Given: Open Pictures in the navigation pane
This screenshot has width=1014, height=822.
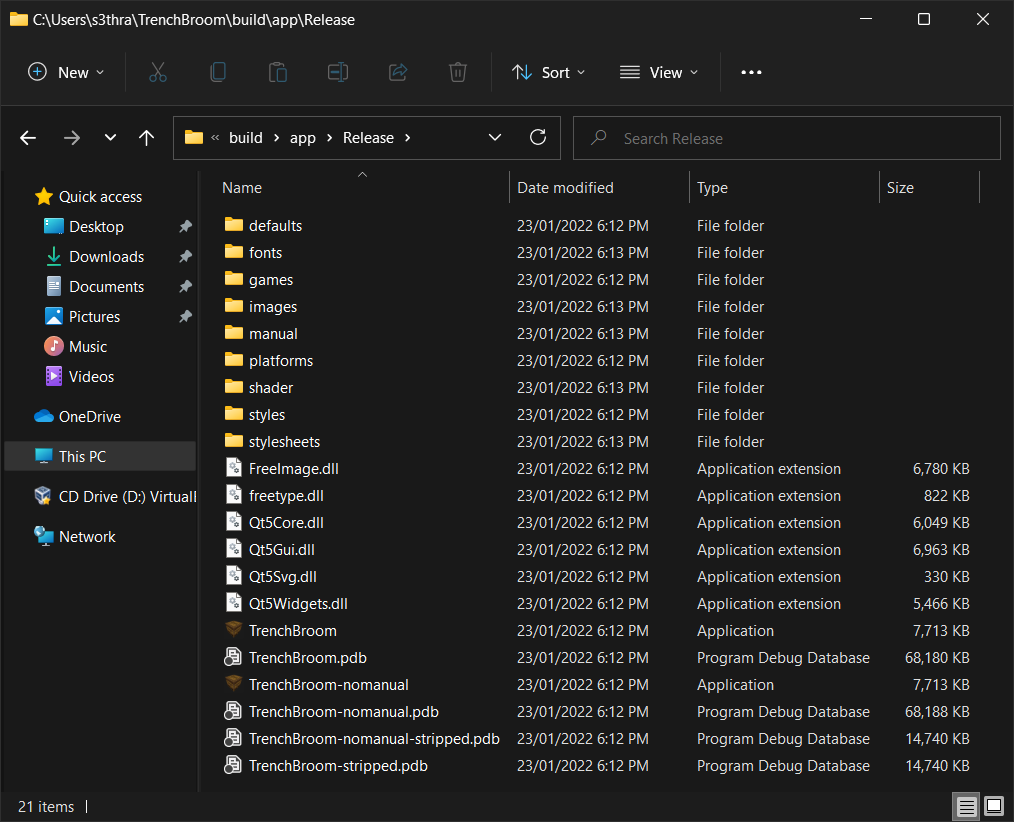Looking at the screenshot, I should point(94,316).
